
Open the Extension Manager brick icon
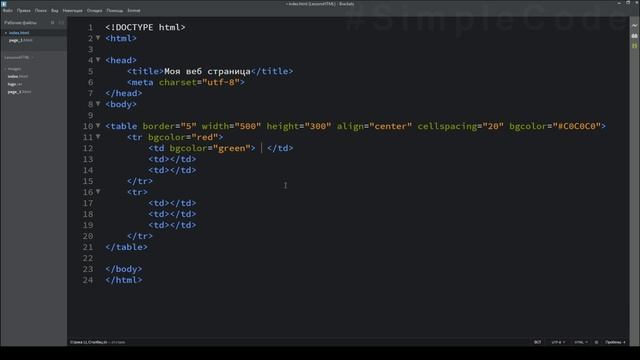click(634, 36)
